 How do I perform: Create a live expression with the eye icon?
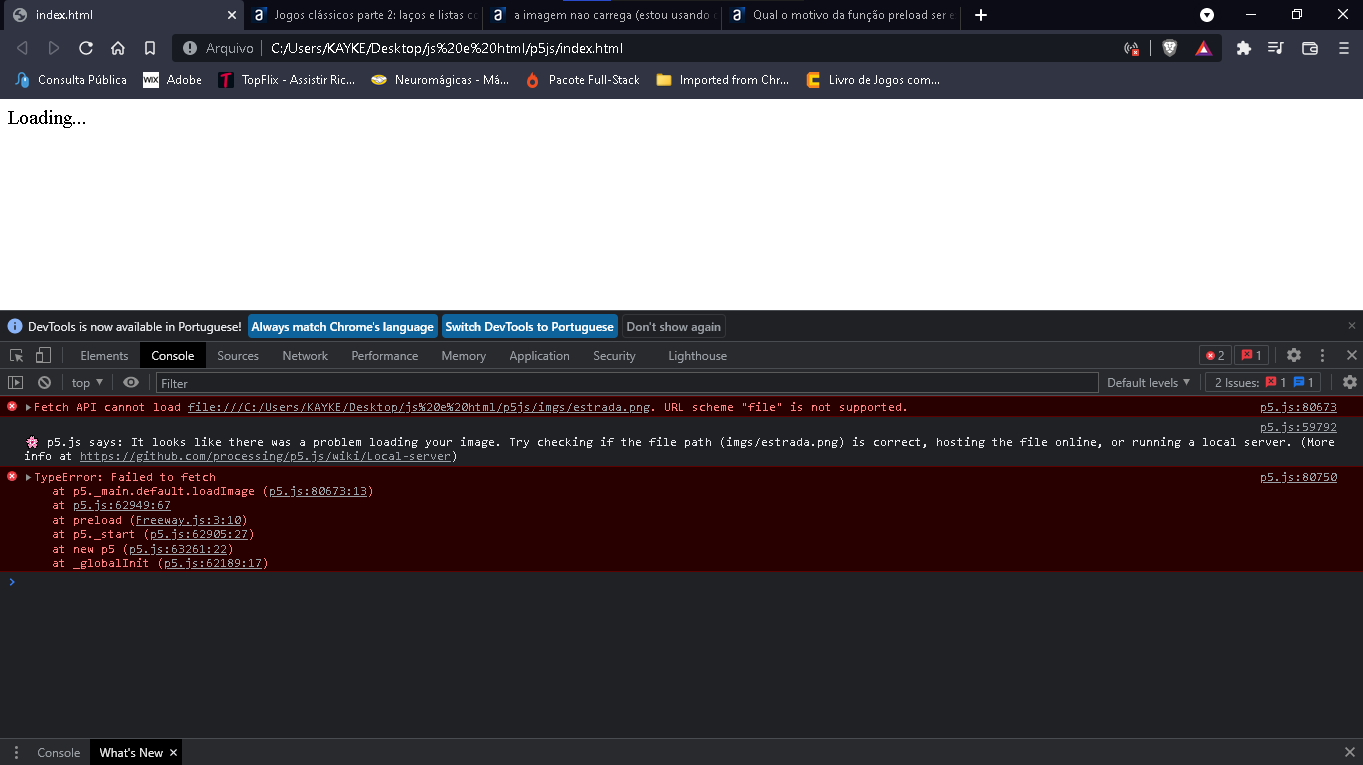tap(131, 383)
